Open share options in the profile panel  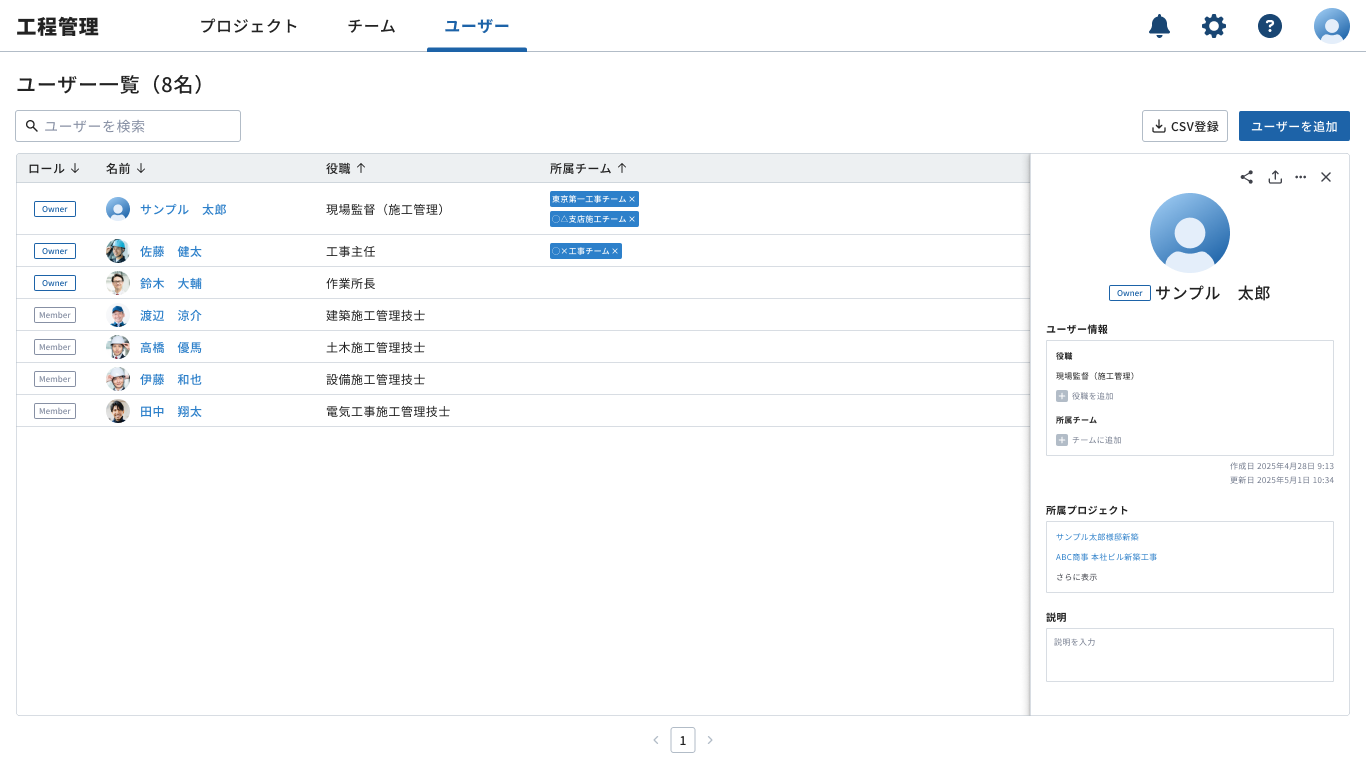click(1246, 177)
